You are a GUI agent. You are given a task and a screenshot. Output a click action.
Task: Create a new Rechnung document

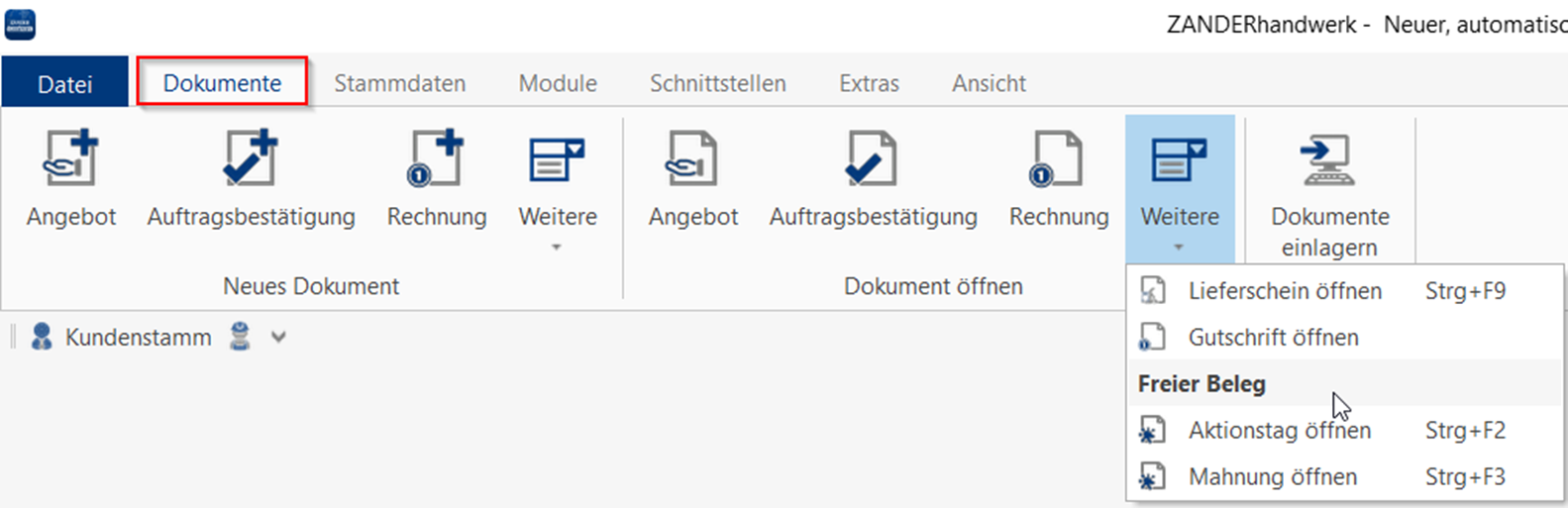pyautogui.click(x=436, y=160)
